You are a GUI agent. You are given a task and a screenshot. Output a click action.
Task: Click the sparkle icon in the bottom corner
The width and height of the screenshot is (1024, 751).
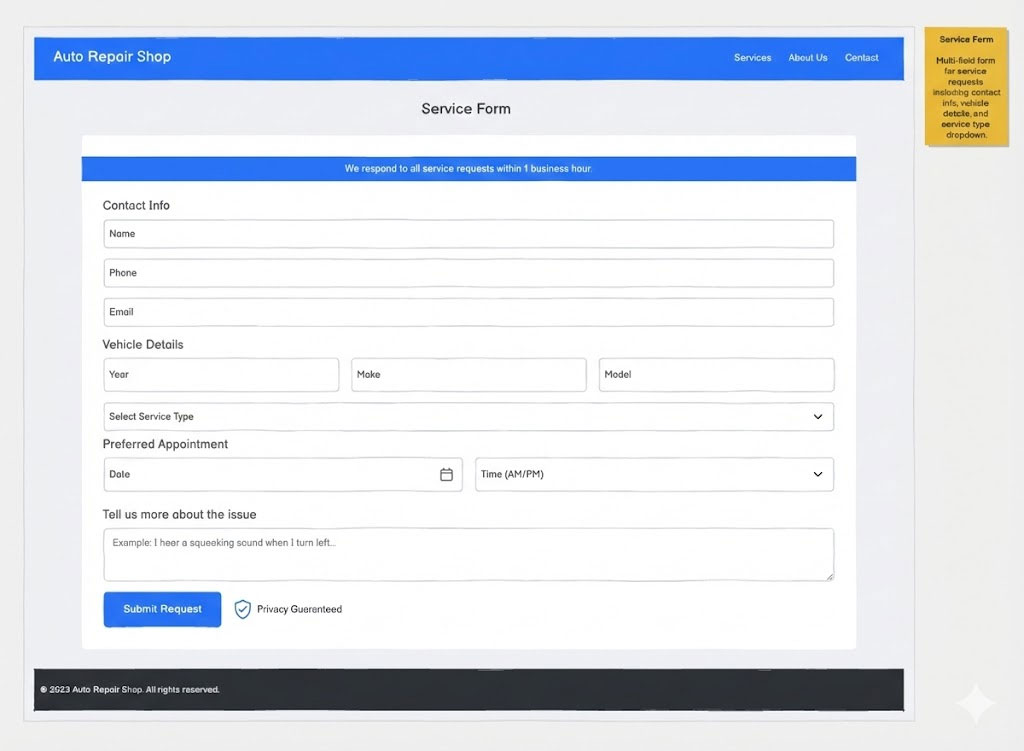[x=975, y=703]
